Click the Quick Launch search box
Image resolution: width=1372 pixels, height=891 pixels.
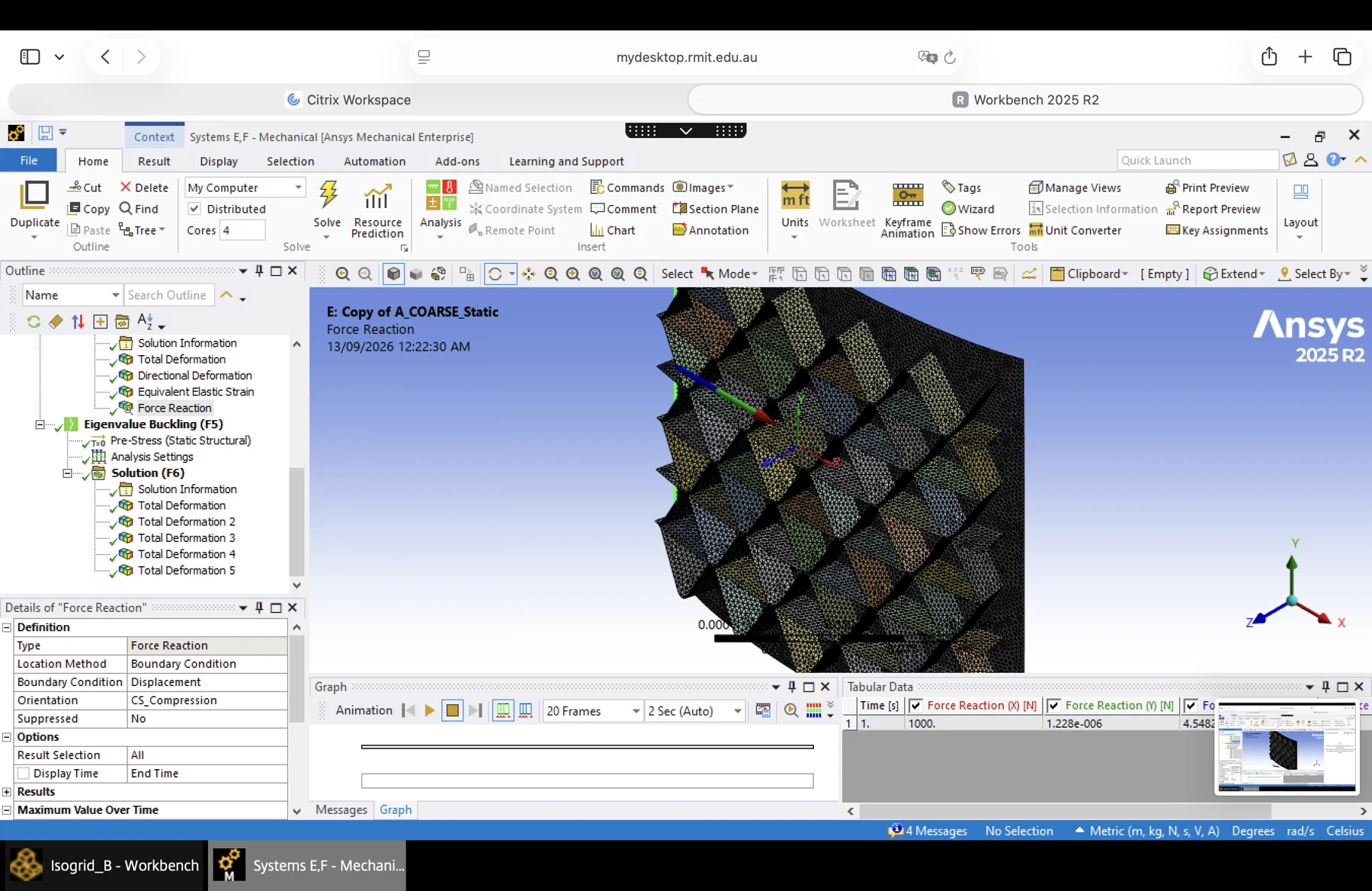click(x=1197, y=160)
